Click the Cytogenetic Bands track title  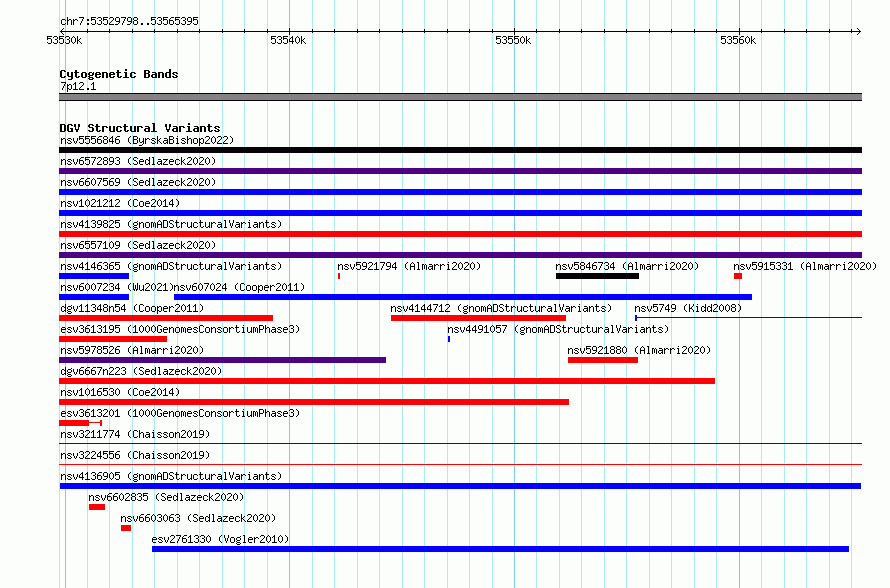click(119, 74)
